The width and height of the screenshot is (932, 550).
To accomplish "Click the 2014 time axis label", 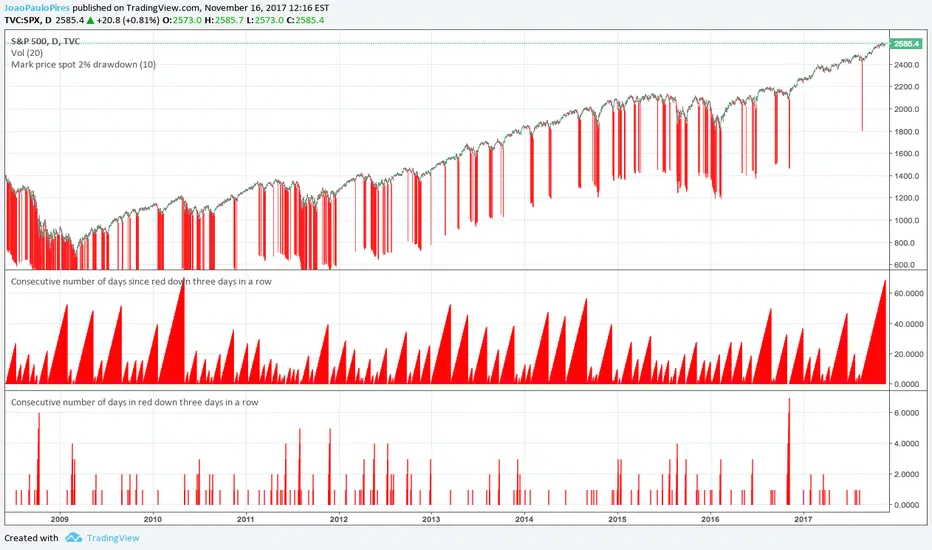I will click(x=524, y=519).
